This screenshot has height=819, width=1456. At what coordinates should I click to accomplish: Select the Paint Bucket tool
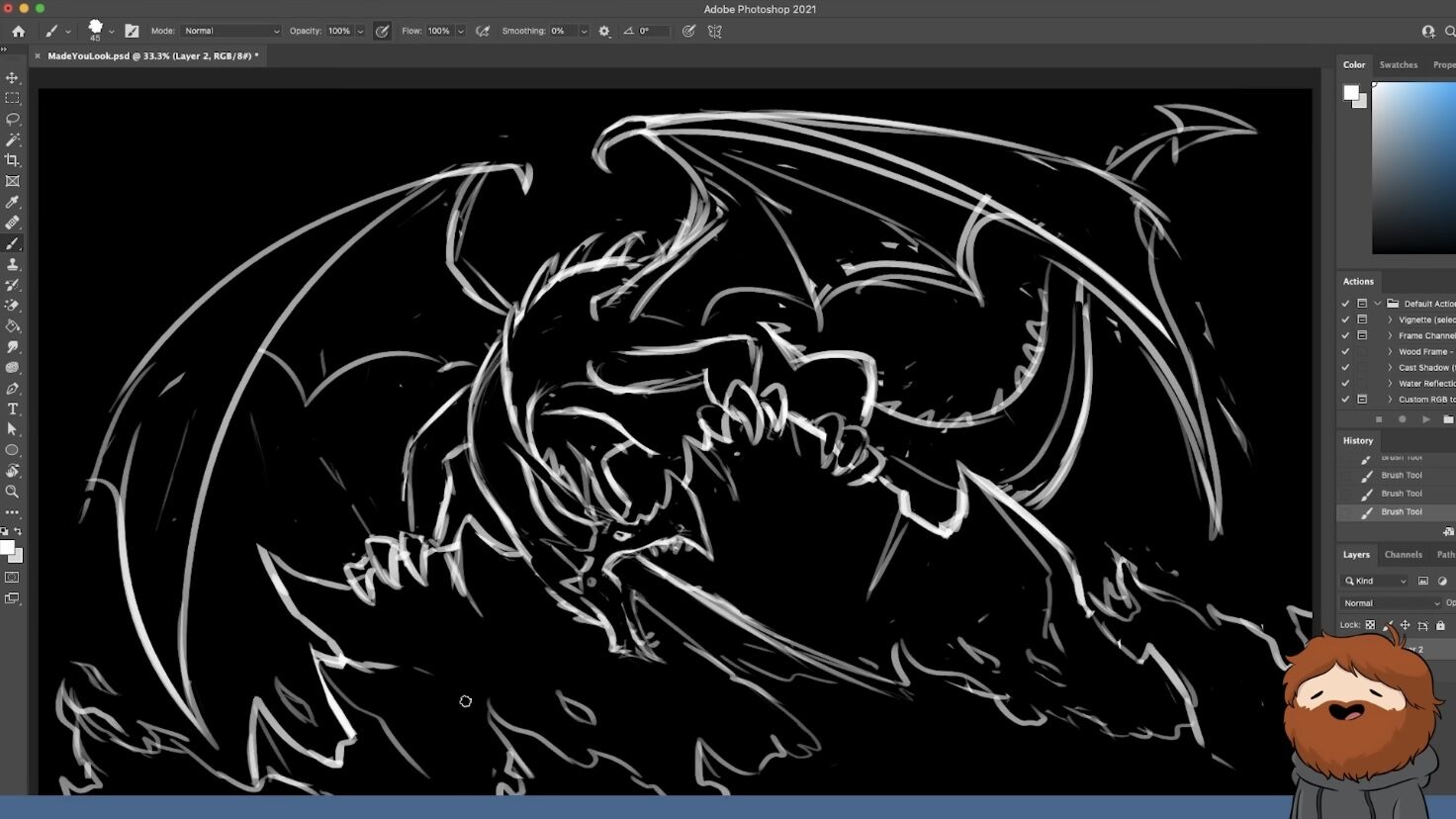pos(12,326)
